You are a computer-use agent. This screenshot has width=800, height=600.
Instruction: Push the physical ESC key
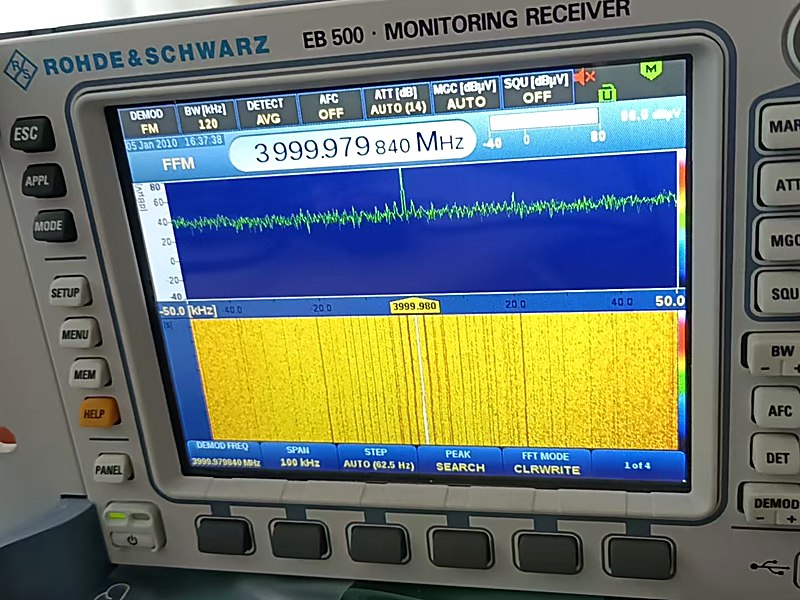click(31, 134)
